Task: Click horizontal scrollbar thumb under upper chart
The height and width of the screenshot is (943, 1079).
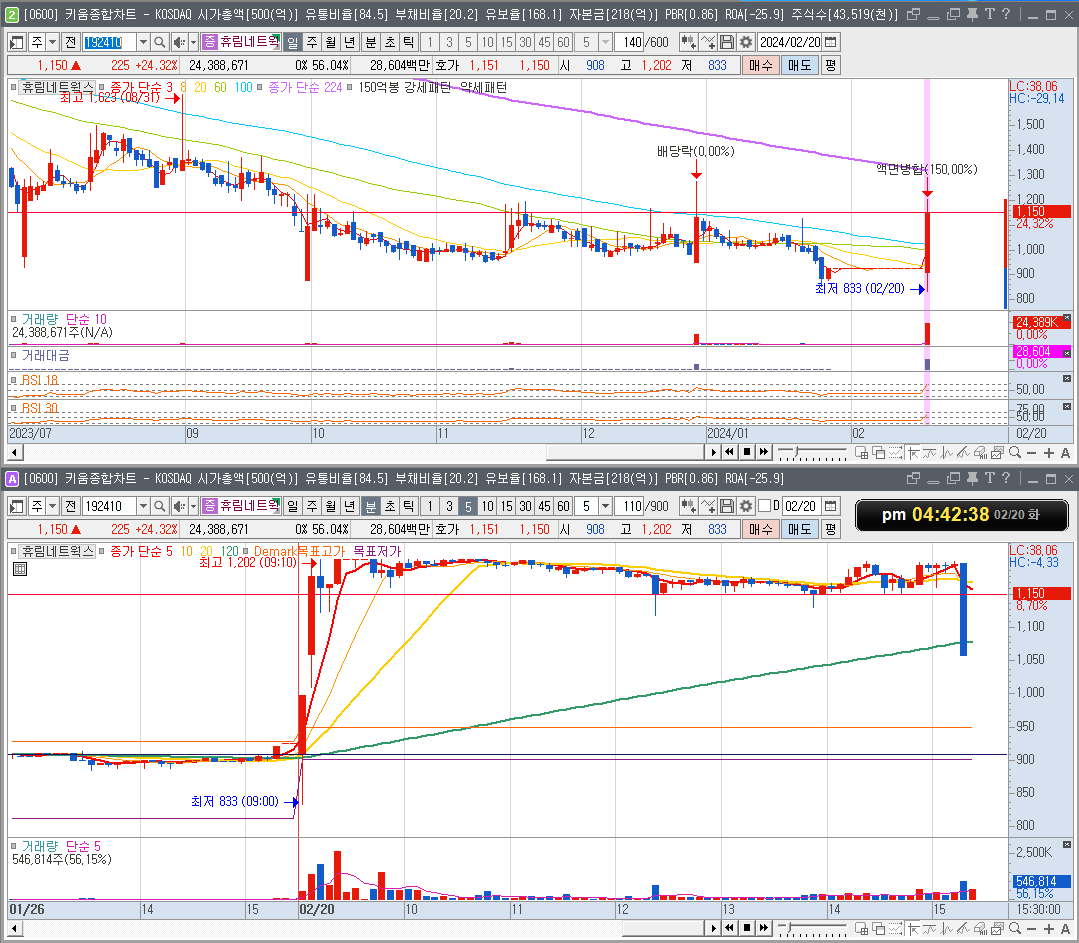Action: pyautogui.click(x=625, y=452)
